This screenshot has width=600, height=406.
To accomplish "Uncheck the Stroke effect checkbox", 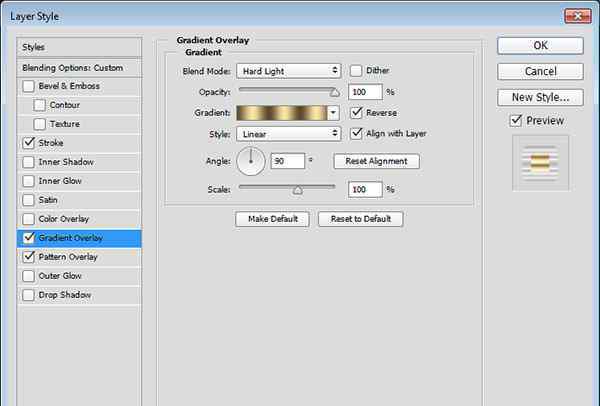I will [28, 143].
